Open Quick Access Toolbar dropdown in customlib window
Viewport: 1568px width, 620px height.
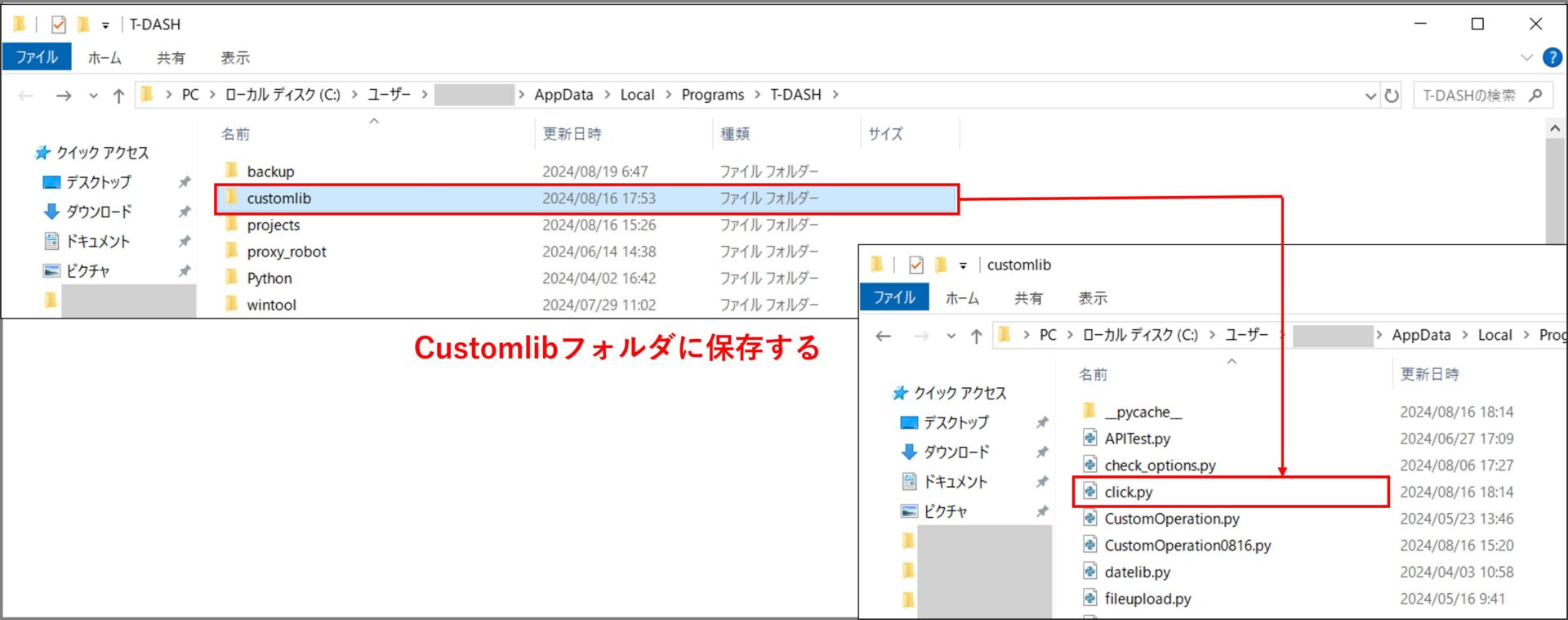click(x=963, y=265)
